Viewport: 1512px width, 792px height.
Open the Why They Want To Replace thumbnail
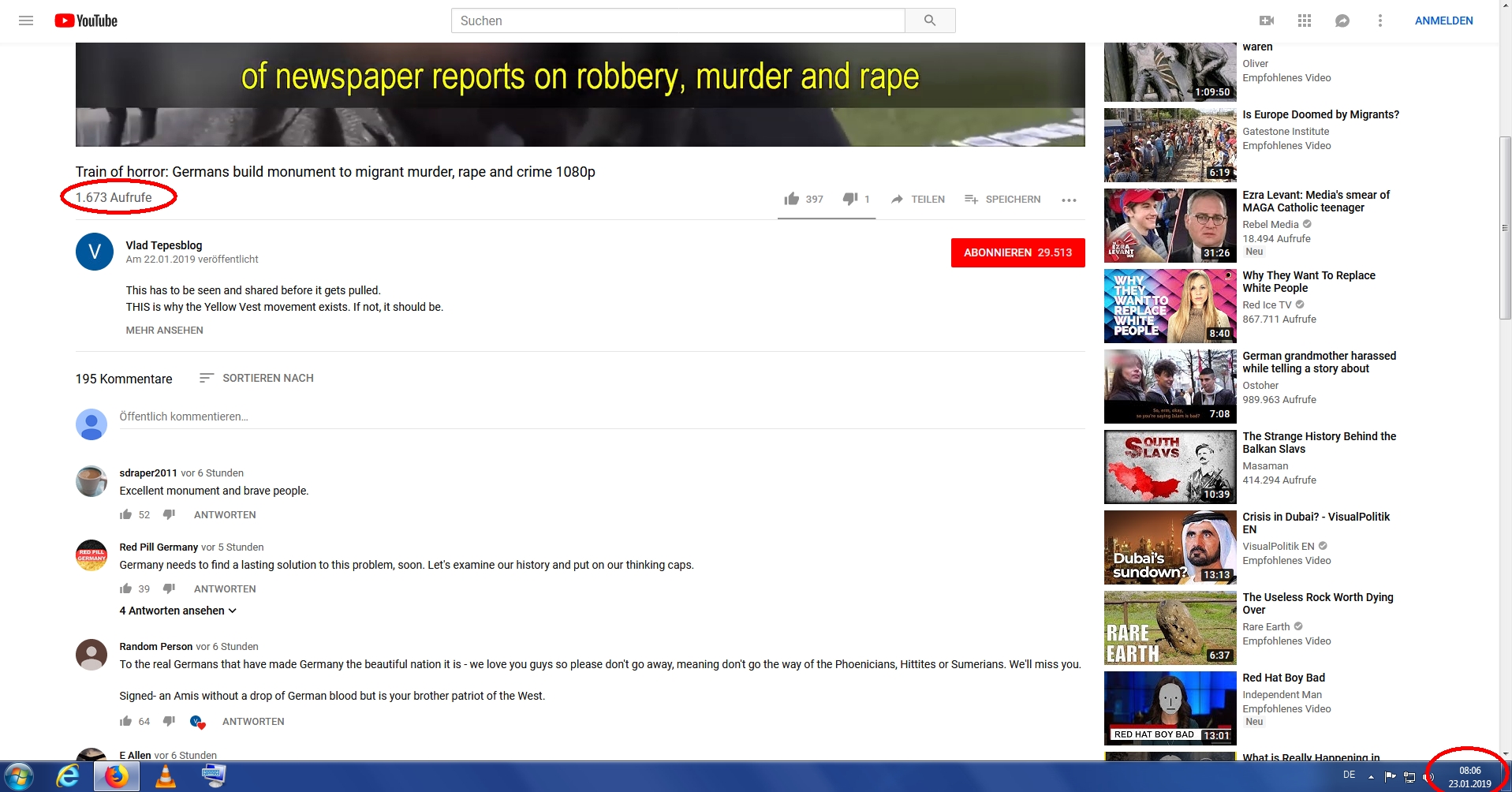tap(1170, 306)
